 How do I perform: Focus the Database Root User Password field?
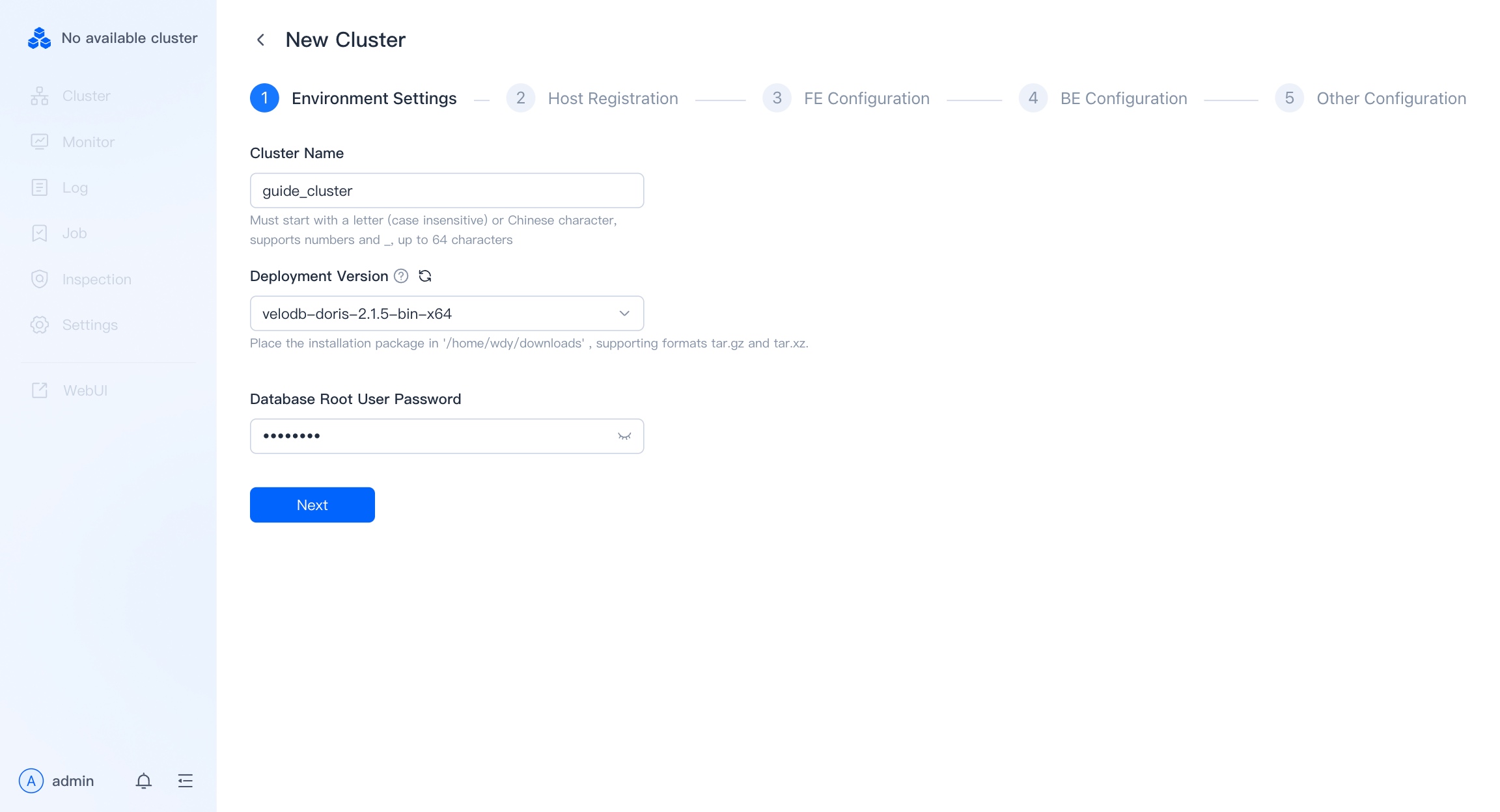(x=447, y=436)
